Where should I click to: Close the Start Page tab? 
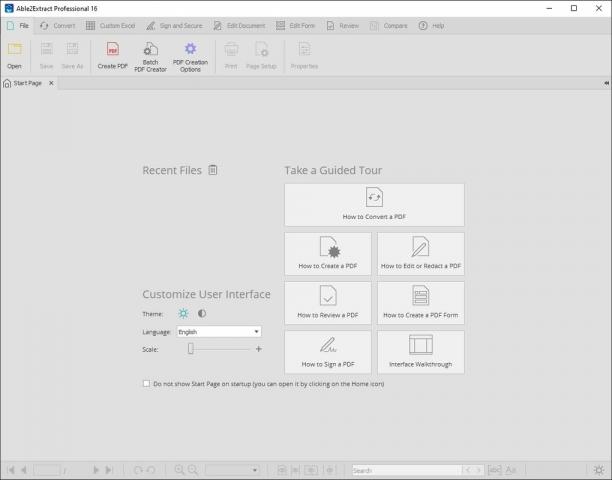pos(51,83)
